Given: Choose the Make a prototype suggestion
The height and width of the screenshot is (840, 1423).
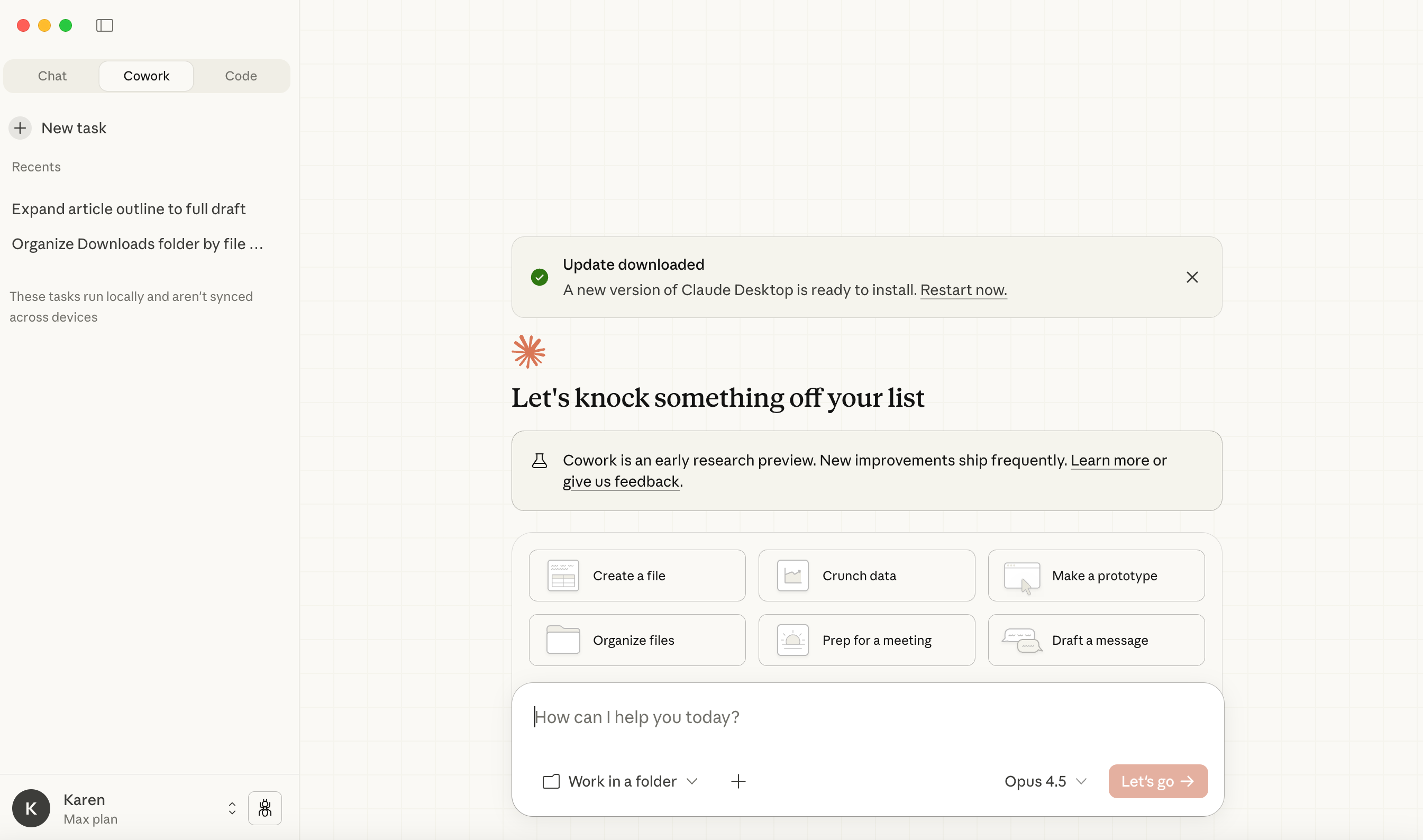Looking at the screenshot, I should click(1096, 576).
